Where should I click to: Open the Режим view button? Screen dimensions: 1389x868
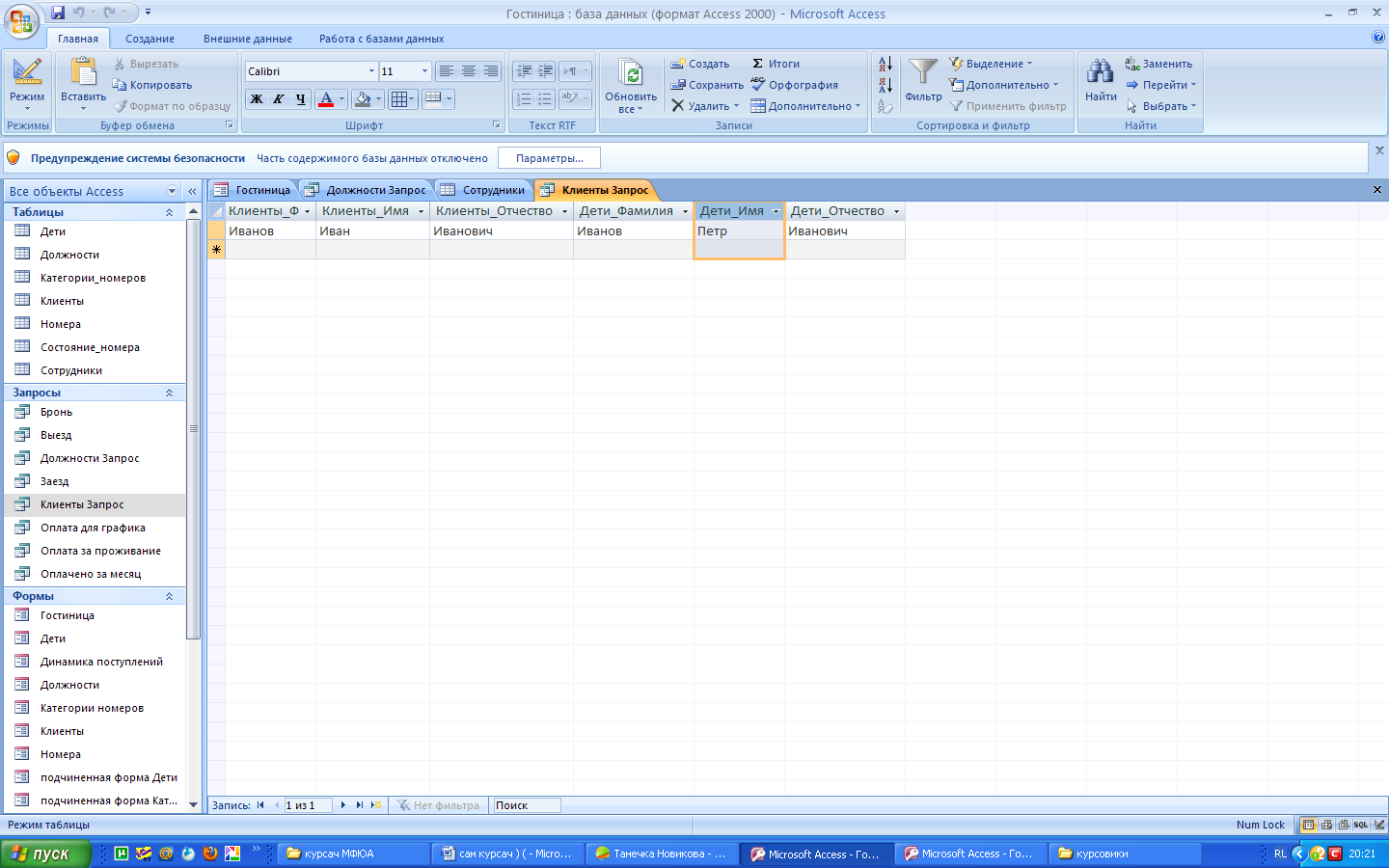click(x=27, y=84)
